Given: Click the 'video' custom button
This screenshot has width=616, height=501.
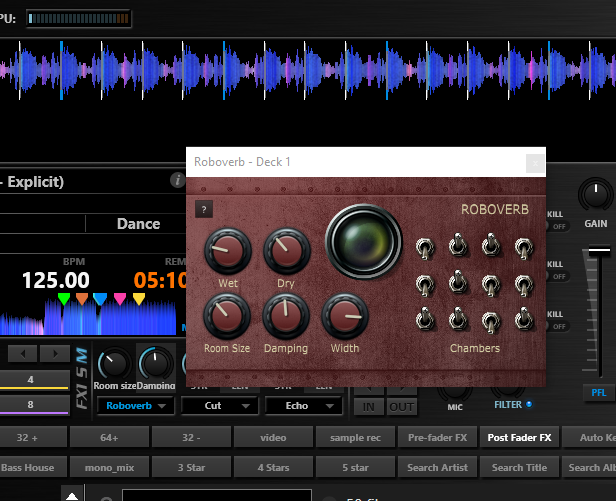Looking at the screenshot, I should point(273,437).
